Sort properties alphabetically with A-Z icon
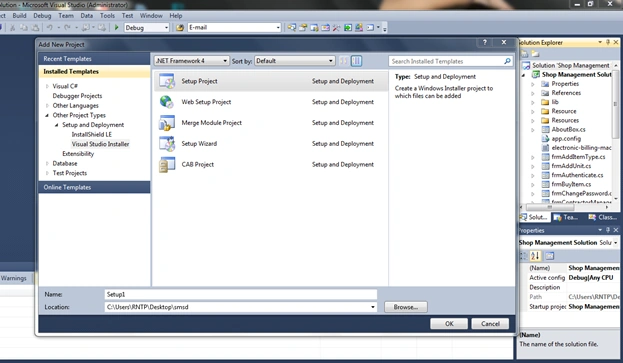The width and height of the screenshot is (623, 363). (535, 256)
